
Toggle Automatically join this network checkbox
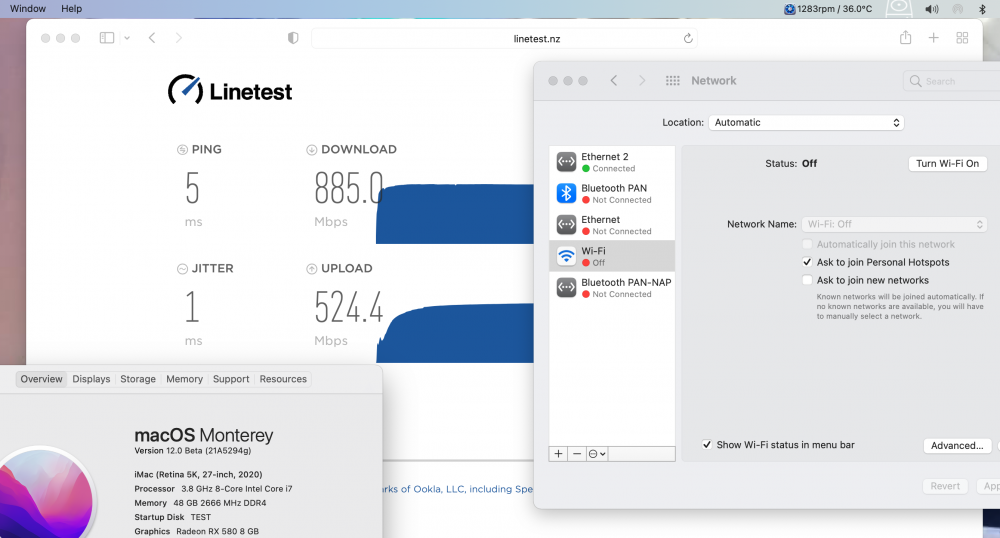tap(807, 244)
